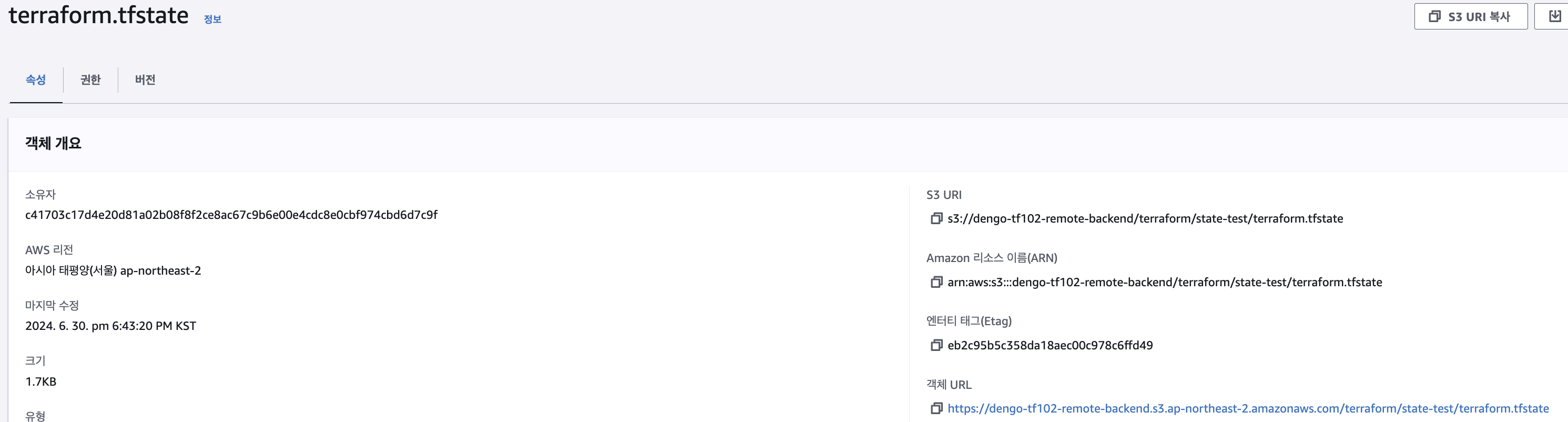Viewport: 1568px width, 422px height.
Task: Open the 정보 info link beside the title
Action: click(212, 19)
